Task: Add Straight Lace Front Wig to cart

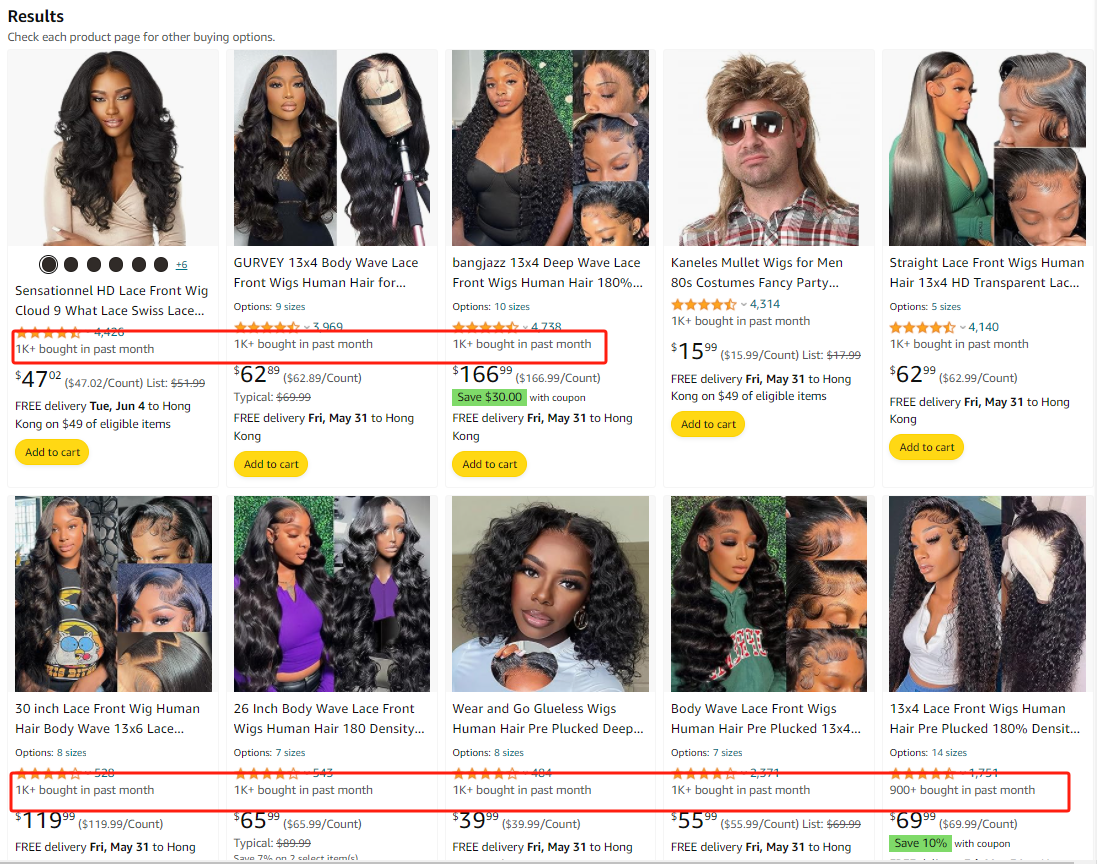Action: point(926,447)
